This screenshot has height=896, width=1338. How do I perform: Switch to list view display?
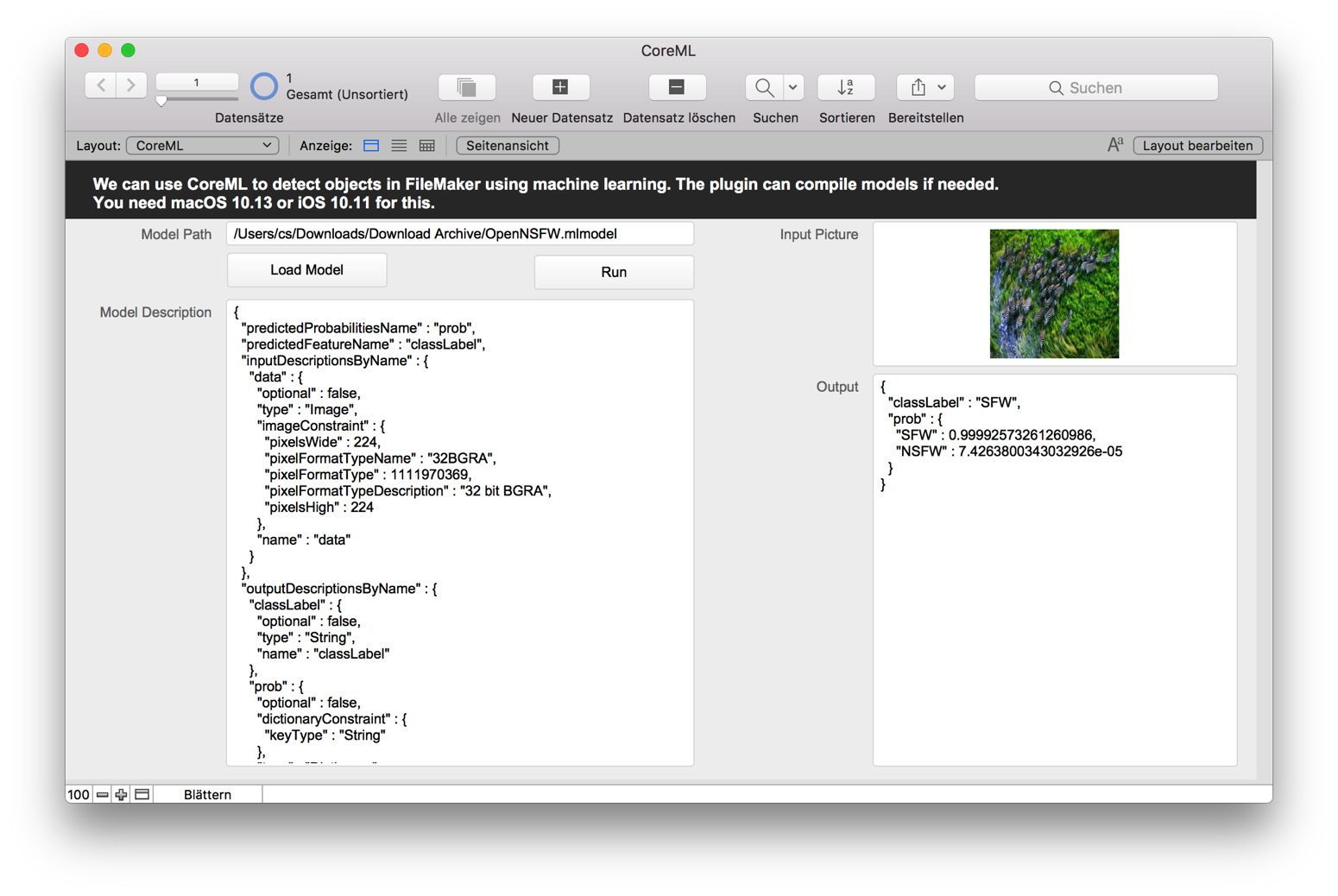[399, 146]
